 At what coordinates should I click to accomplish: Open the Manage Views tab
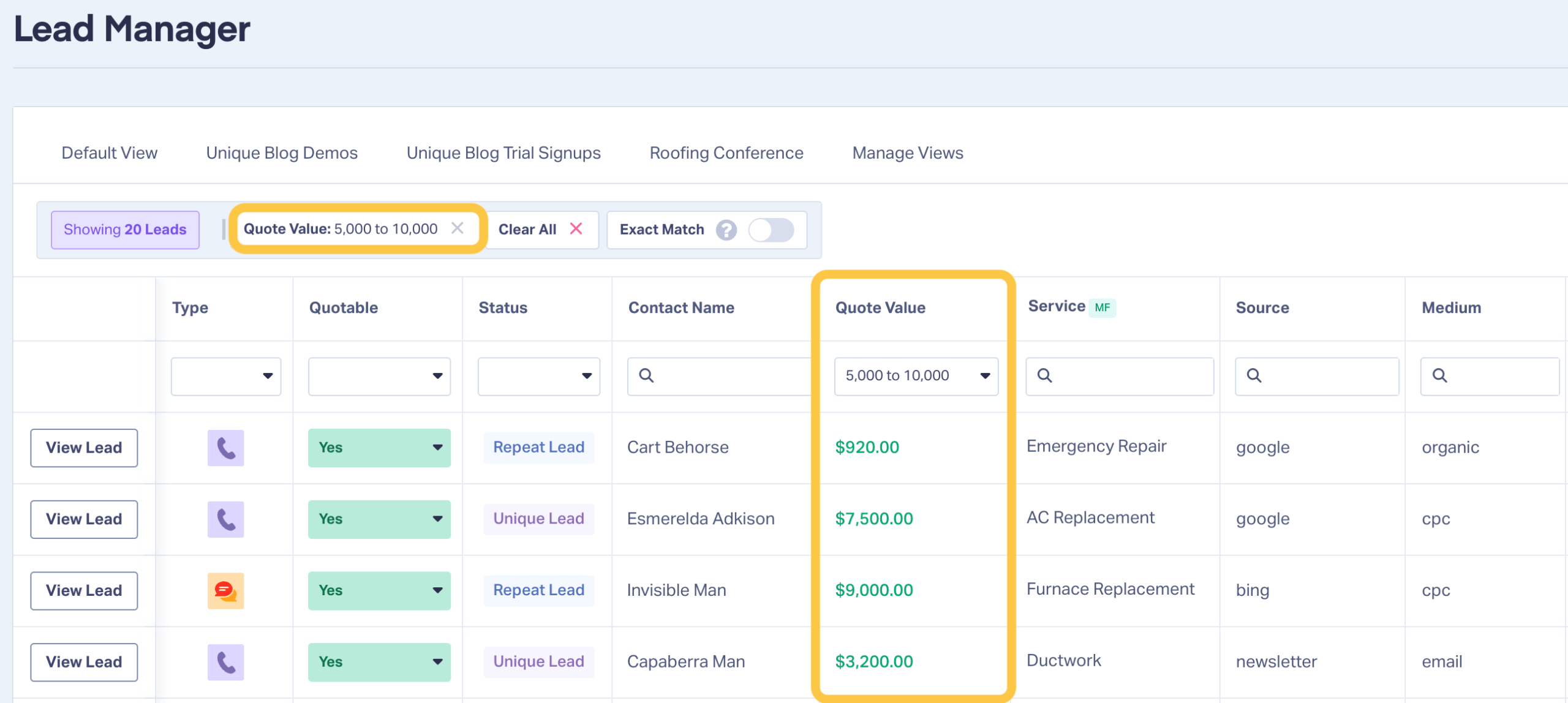pyautogui.click(x=907, y=153)
